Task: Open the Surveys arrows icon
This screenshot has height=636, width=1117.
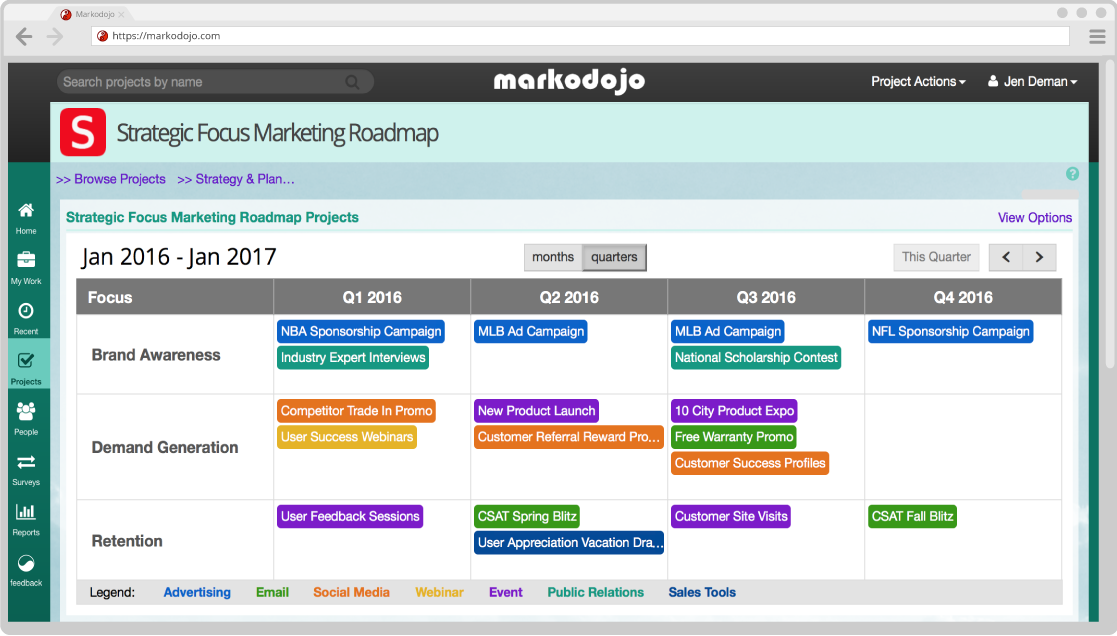Action: (x=26, y=462)
